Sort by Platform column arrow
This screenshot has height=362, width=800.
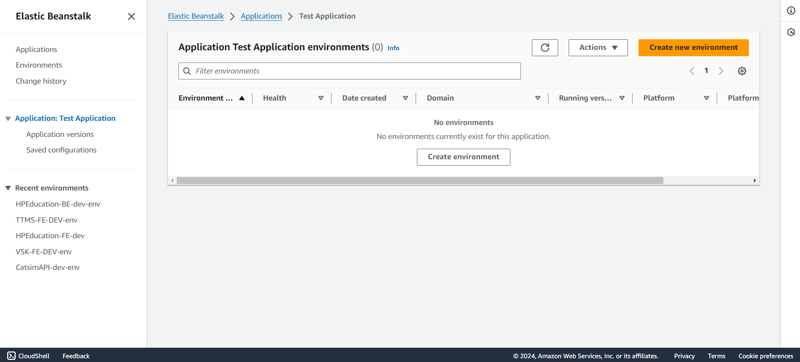(x=706, y=98)
